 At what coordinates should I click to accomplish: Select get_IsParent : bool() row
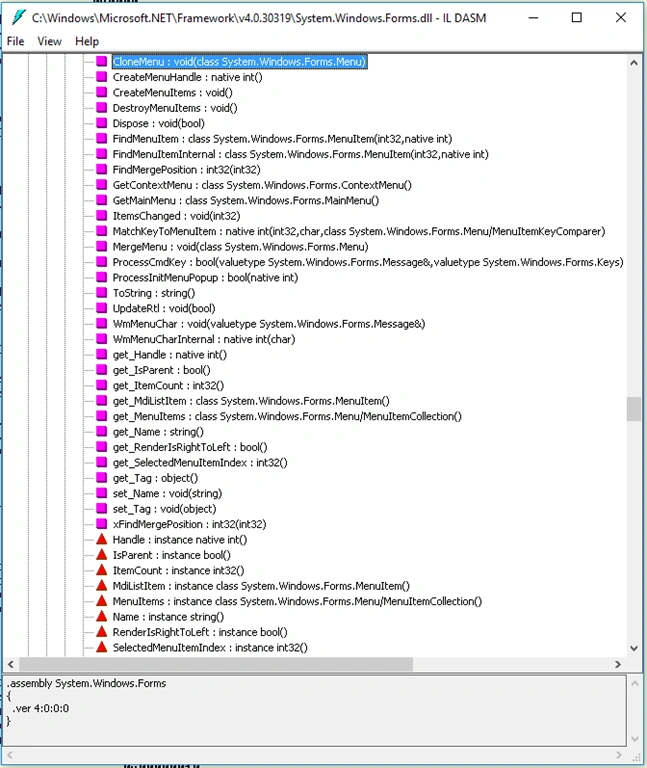[161, 370]
